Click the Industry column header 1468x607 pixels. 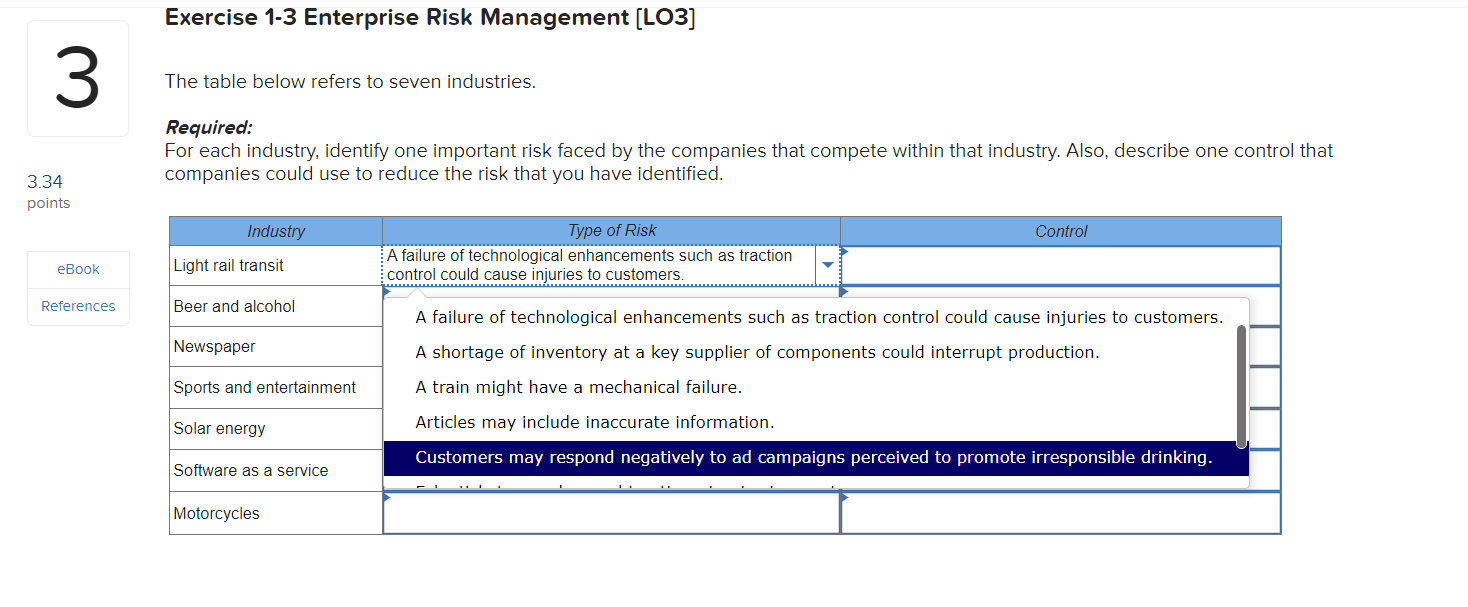275,230
